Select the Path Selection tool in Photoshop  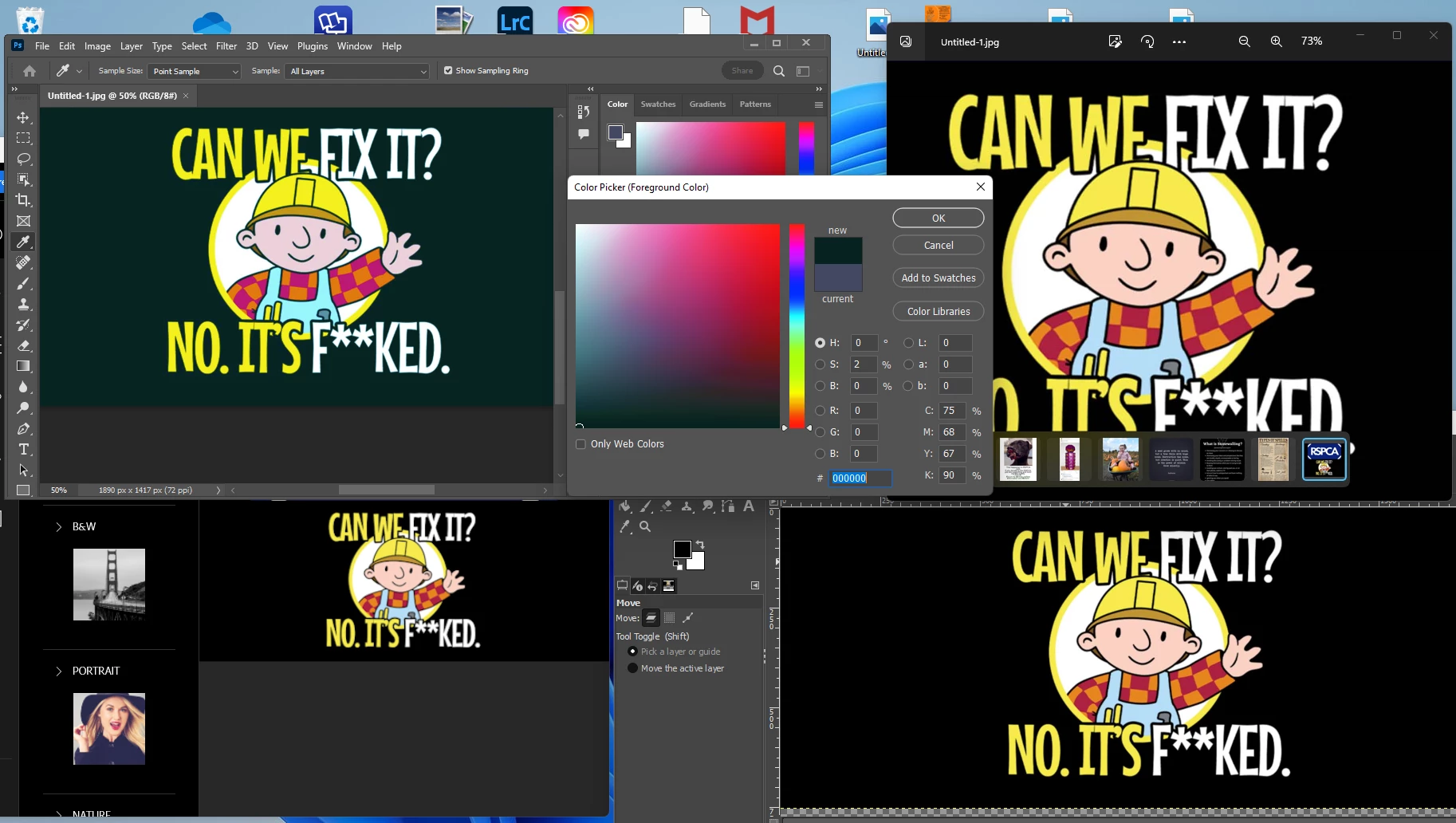pyautogui.click(x=23, y=470)
